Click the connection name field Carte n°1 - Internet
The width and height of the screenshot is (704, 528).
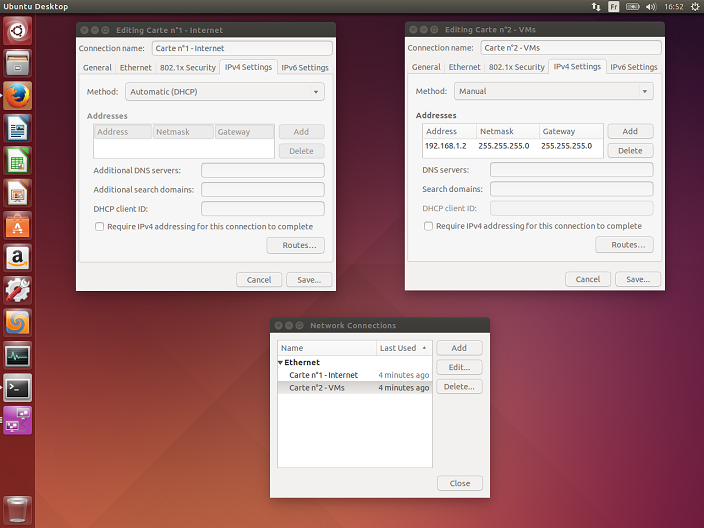click(x=242, y=48)
